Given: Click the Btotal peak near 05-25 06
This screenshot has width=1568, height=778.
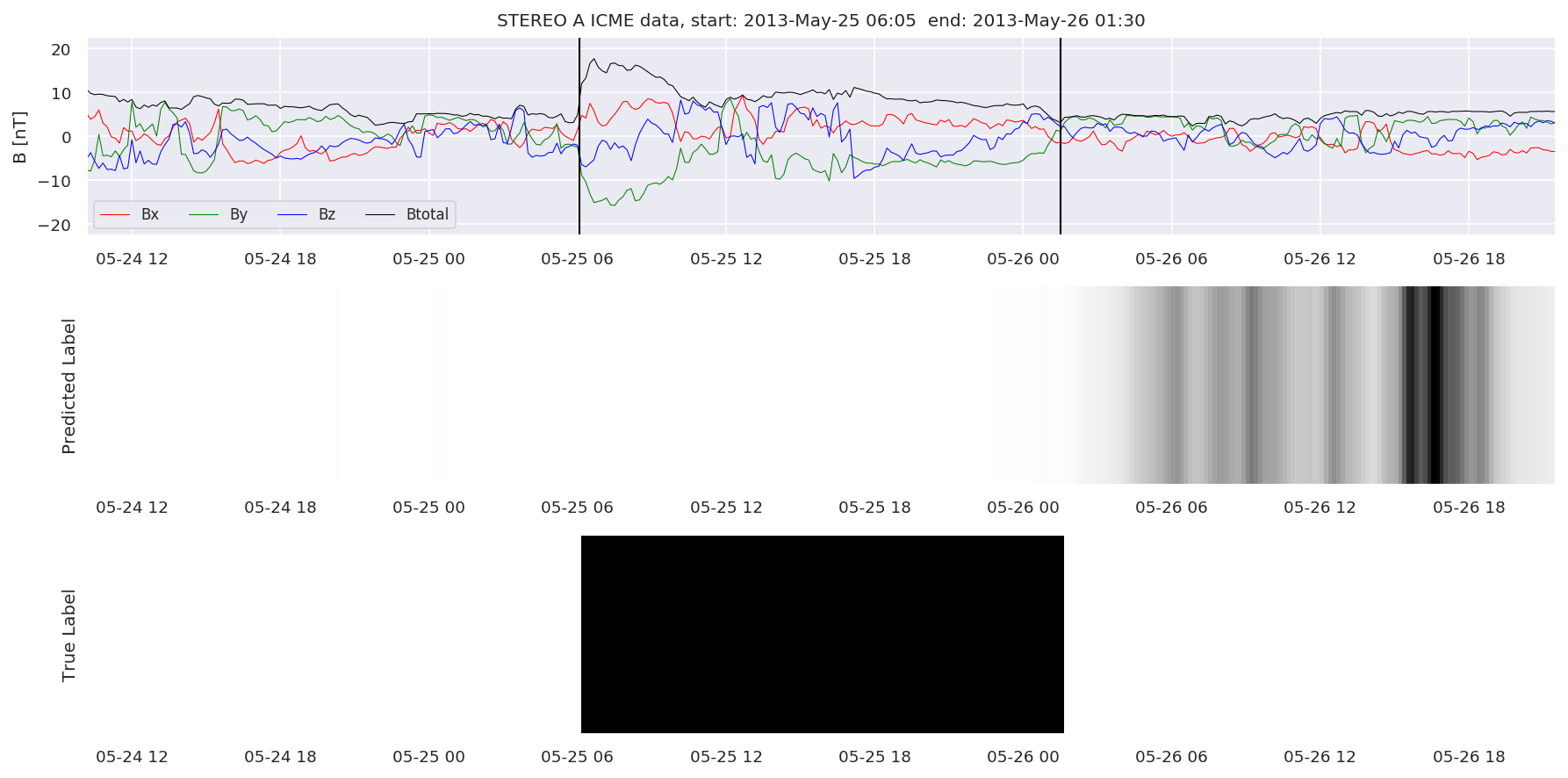Looking at the screenshot, I should [x=594, y=60].
